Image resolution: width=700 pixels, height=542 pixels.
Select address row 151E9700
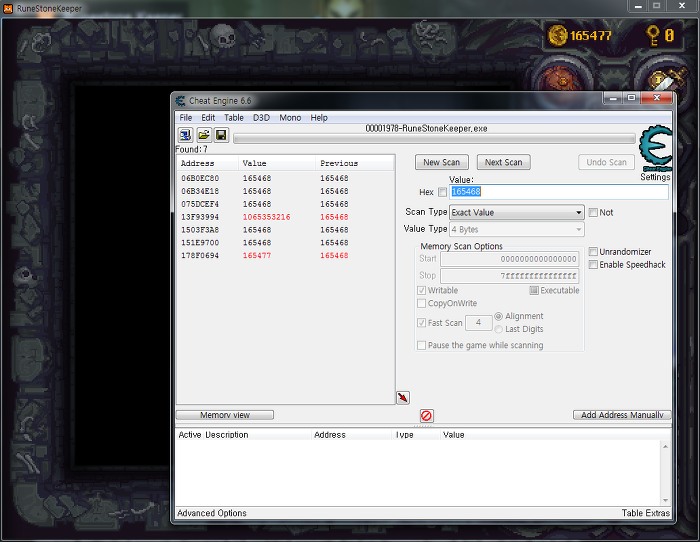(x=286, y=243)
